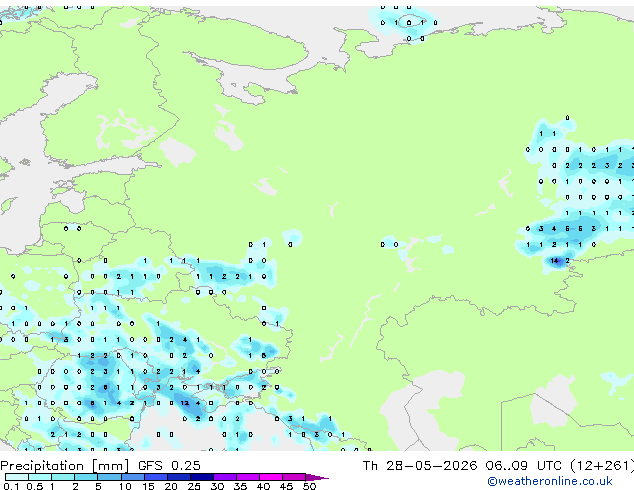Select the 0.1–0.5 mm legend color box

pyautogui.click(x=17, y=477)
